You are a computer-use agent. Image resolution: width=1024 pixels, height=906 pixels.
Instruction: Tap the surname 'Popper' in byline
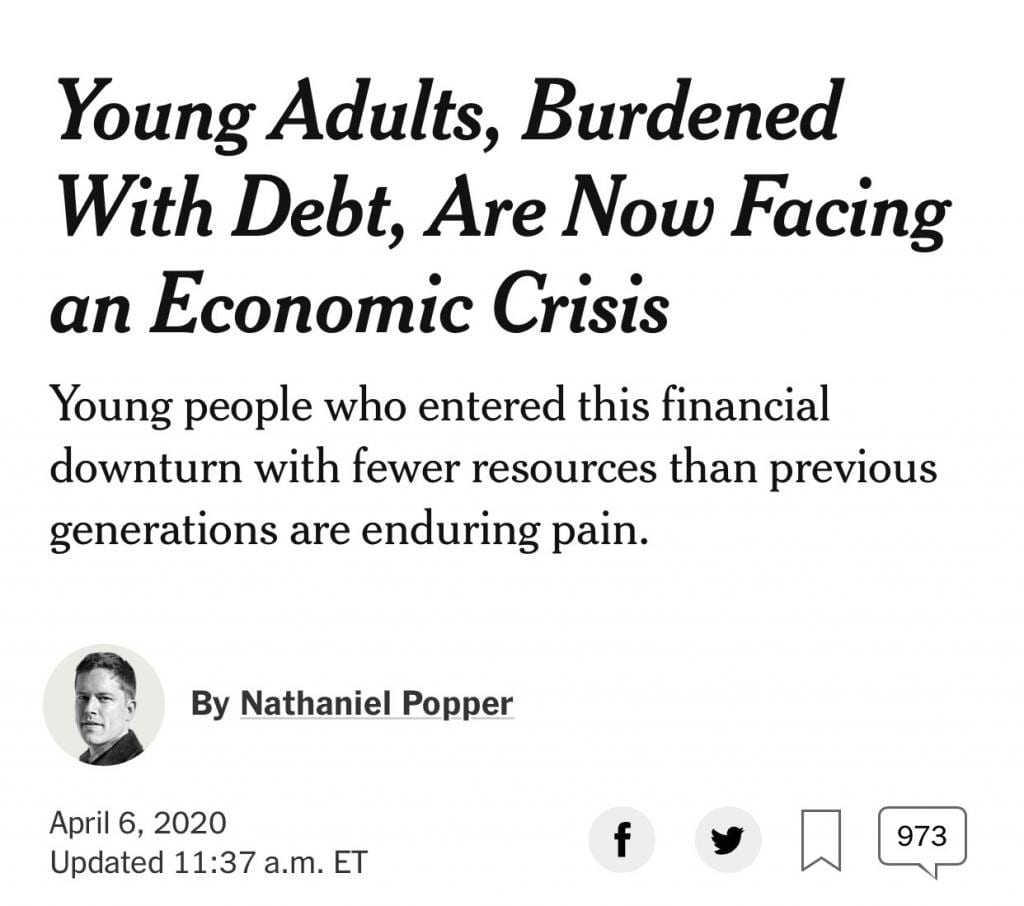click(x=457, y=704)
